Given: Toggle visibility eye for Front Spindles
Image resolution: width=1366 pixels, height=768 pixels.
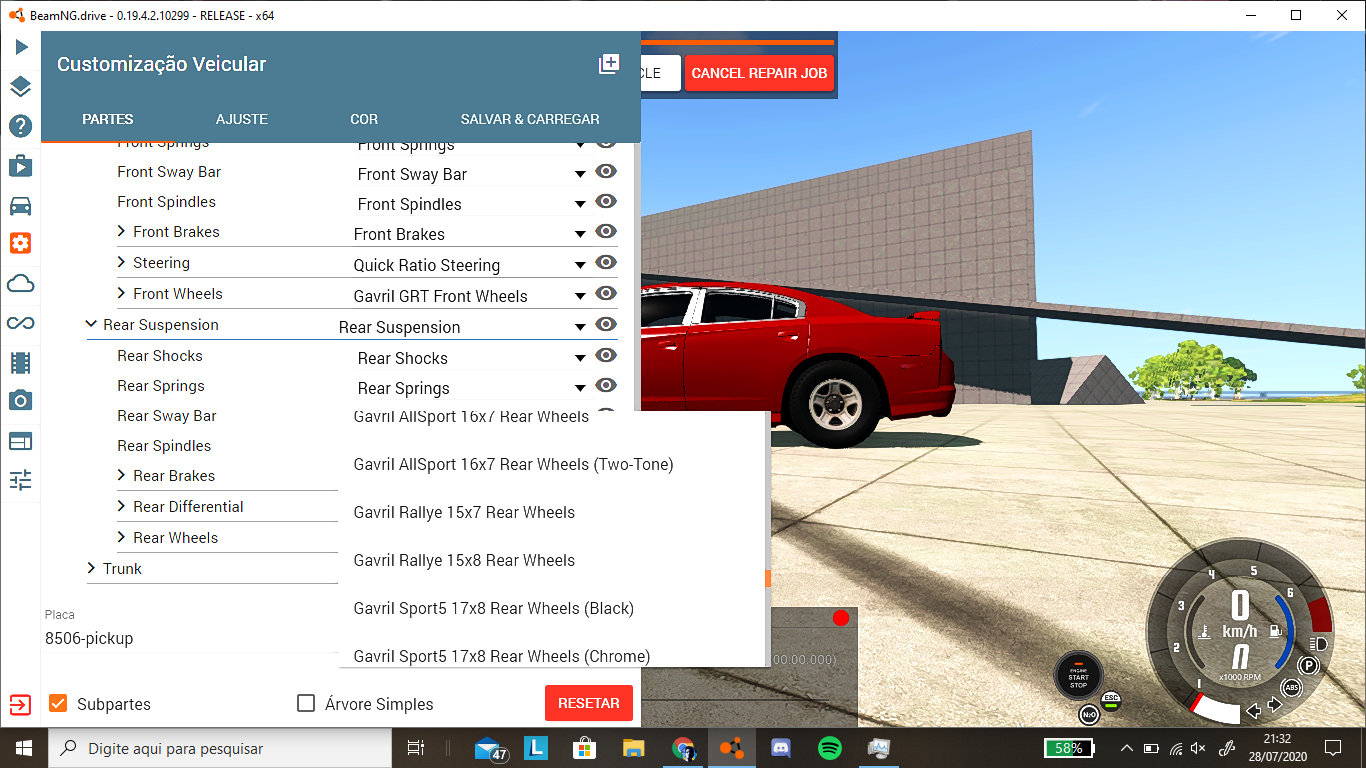Looking at the screenshot, I should (606, 202).
